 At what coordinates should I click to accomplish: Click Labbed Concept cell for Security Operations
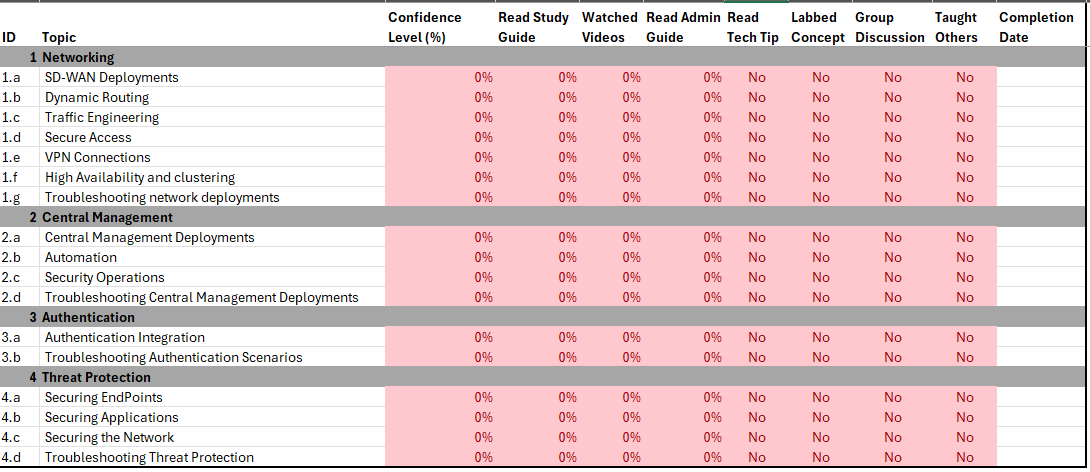tap(820, 277)
